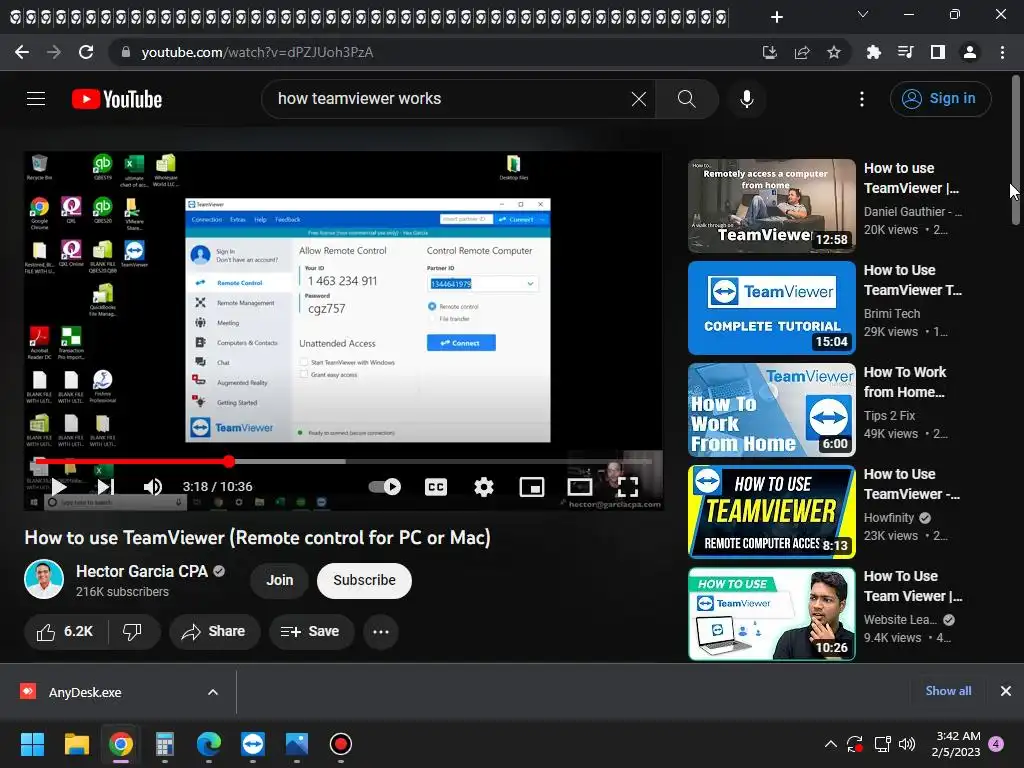Open Chrome media control icon
Screen dimensions: 1024x768
point(905,52)
